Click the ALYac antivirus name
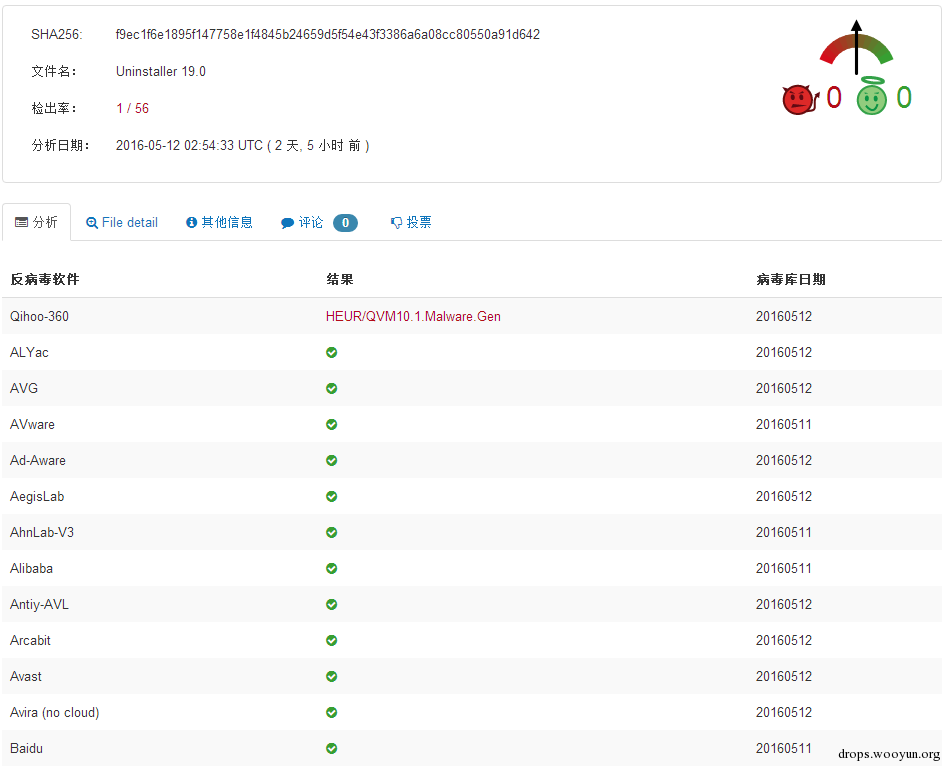Viewport: 944px width, 766px height. [x=29, y=352]
